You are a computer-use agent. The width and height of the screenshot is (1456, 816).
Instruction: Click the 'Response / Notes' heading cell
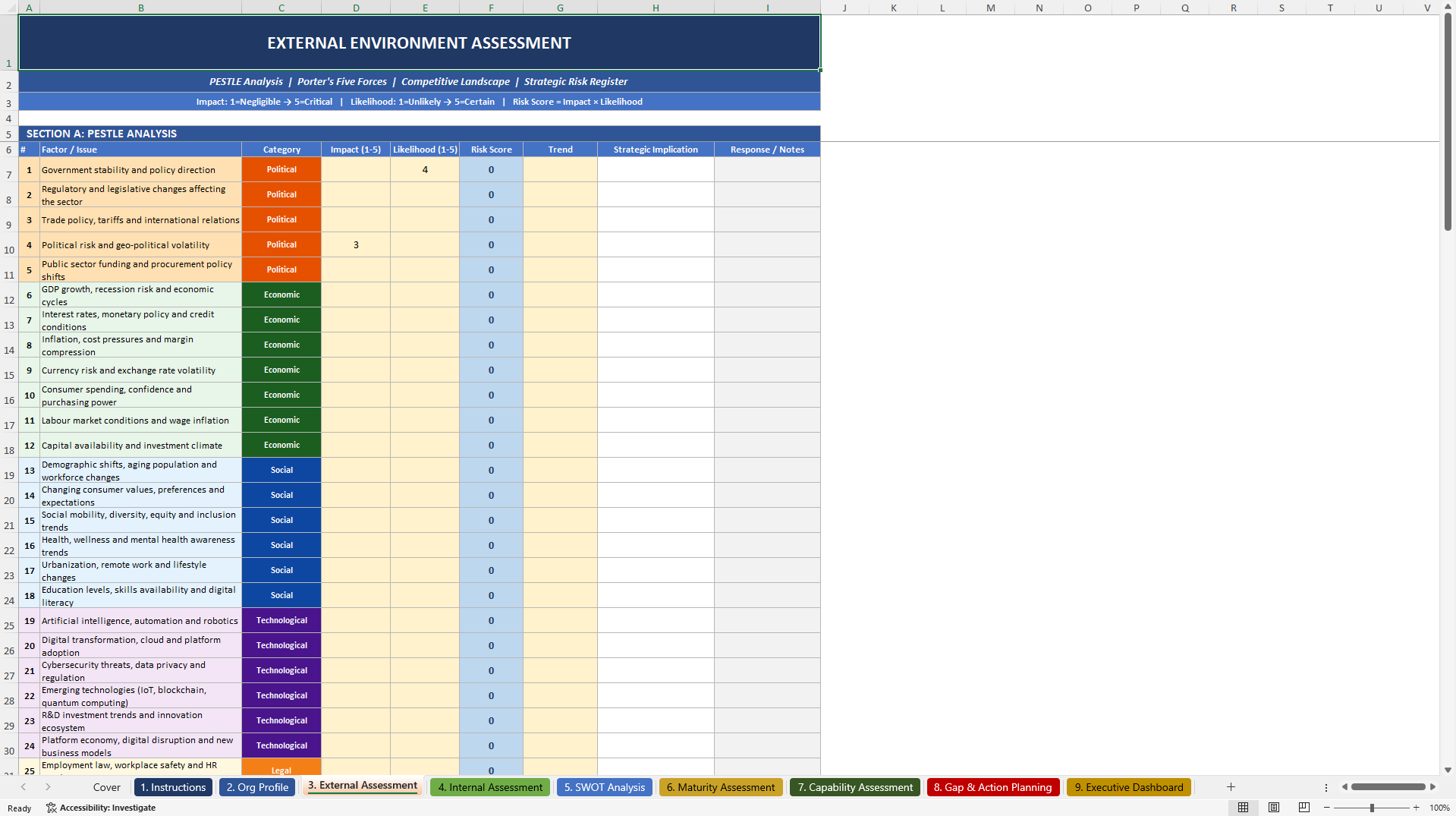click(767, 150)
